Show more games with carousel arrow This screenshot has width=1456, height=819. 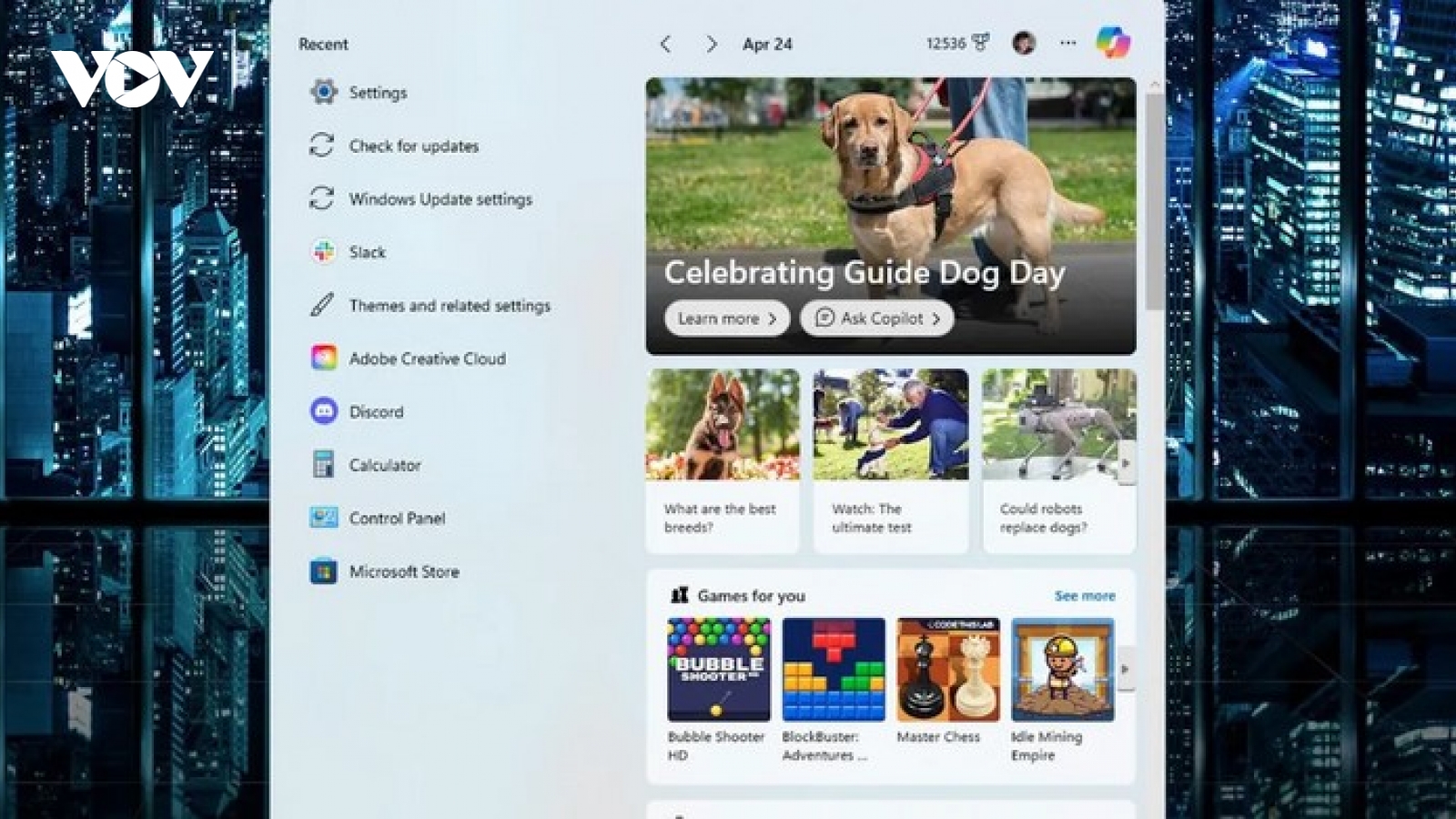click(x=1126, y=670)
